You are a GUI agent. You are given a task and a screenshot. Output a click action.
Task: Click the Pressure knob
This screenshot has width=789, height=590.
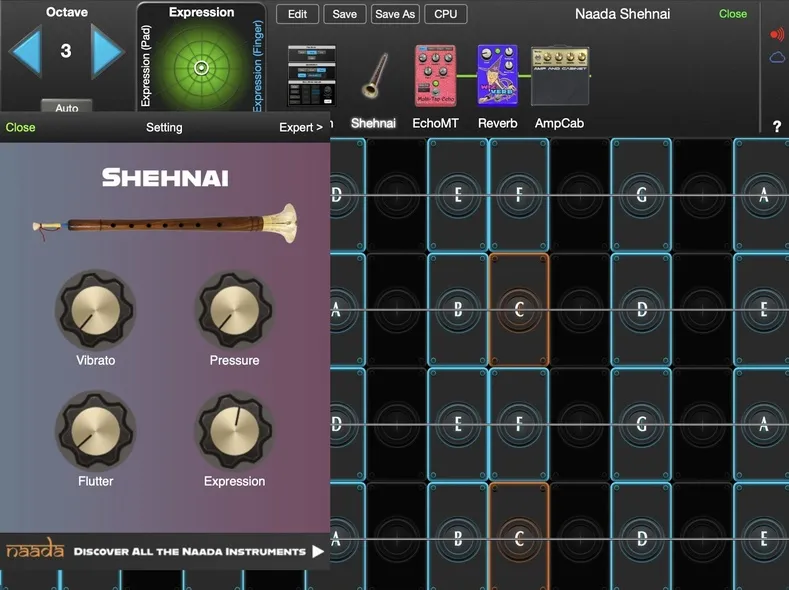pos(234,310)
